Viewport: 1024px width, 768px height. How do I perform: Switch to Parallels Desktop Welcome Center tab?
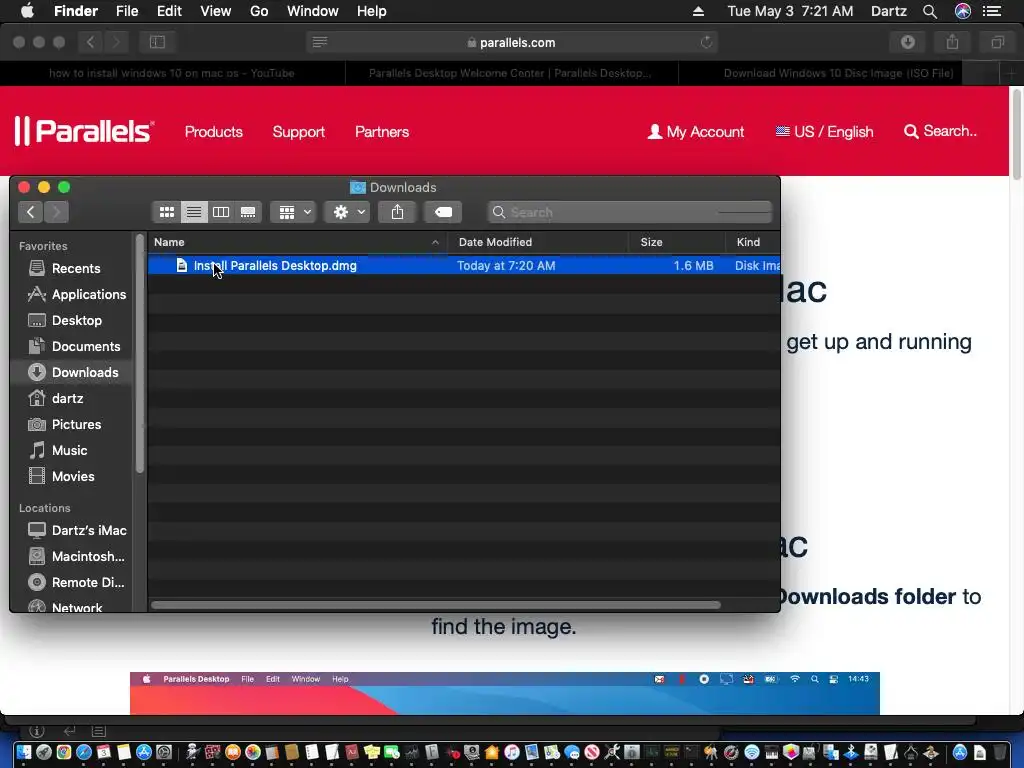[511, 73]
